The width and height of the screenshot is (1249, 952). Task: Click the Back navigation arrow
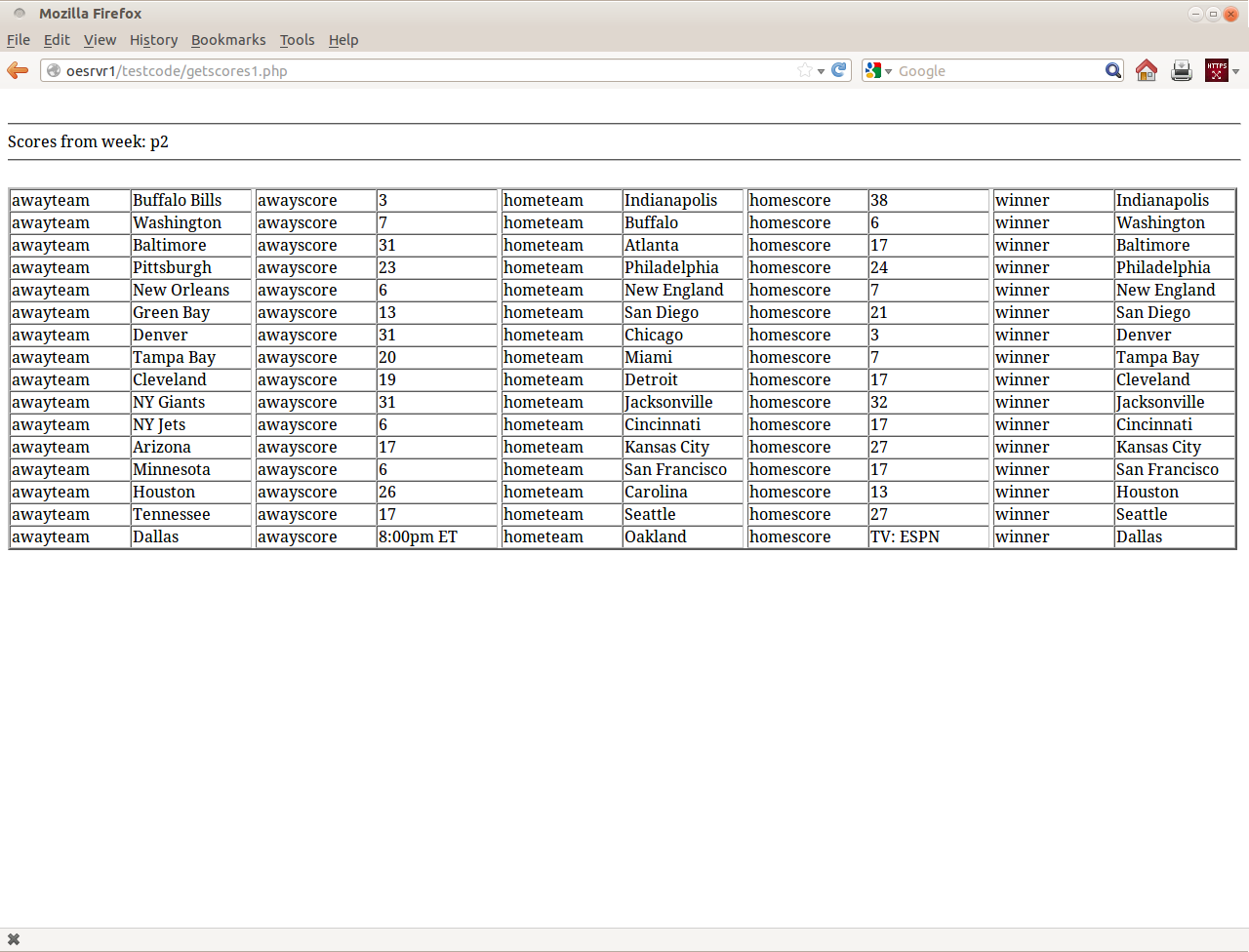pyautogui.click(x=17, y=70)
